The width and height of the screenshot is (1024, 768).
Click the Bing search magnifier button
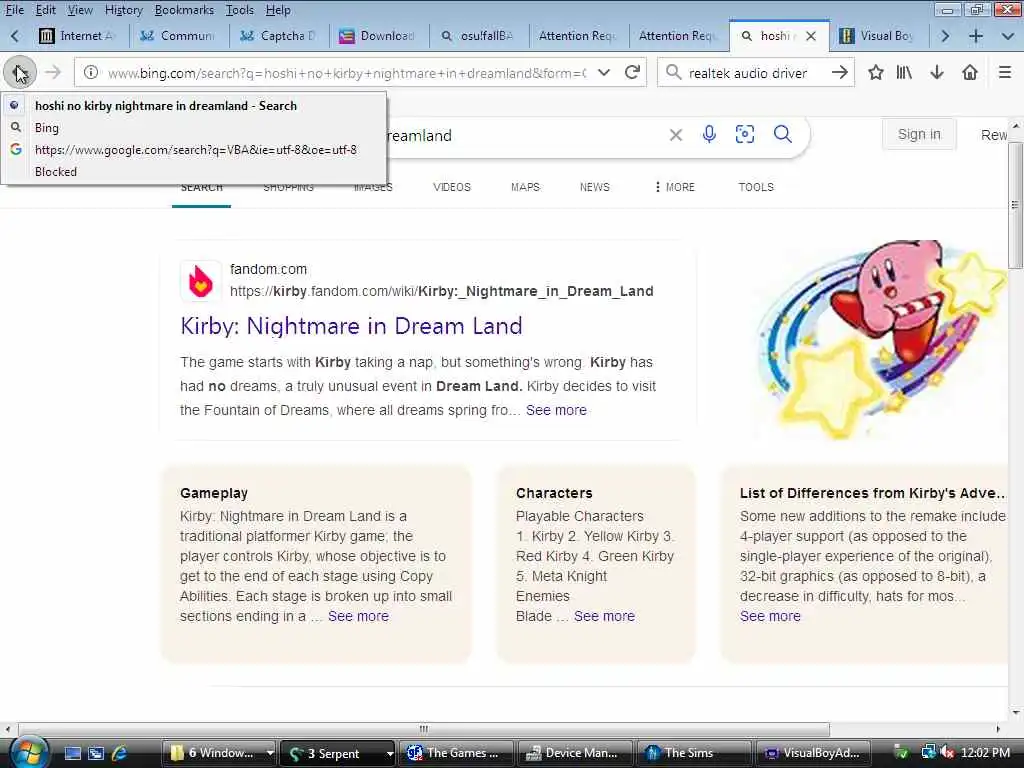(x=782, y=135)
